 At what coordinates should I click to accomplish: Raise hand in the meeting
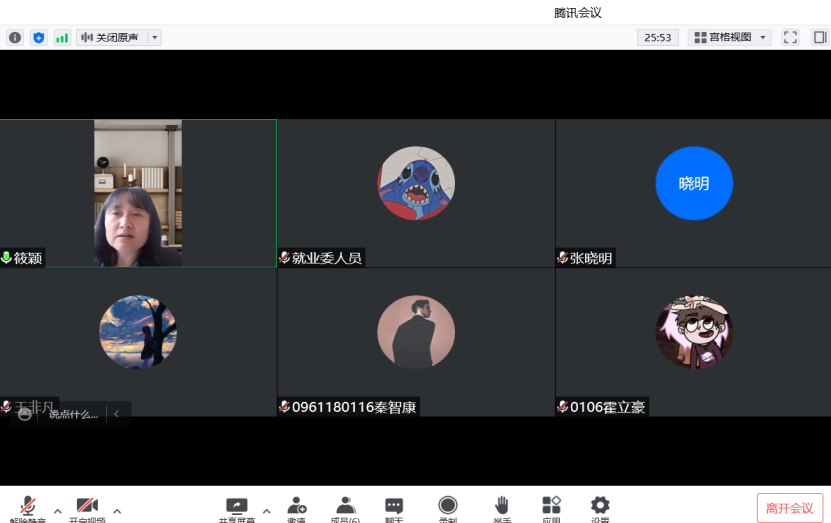tap(502, 506)
